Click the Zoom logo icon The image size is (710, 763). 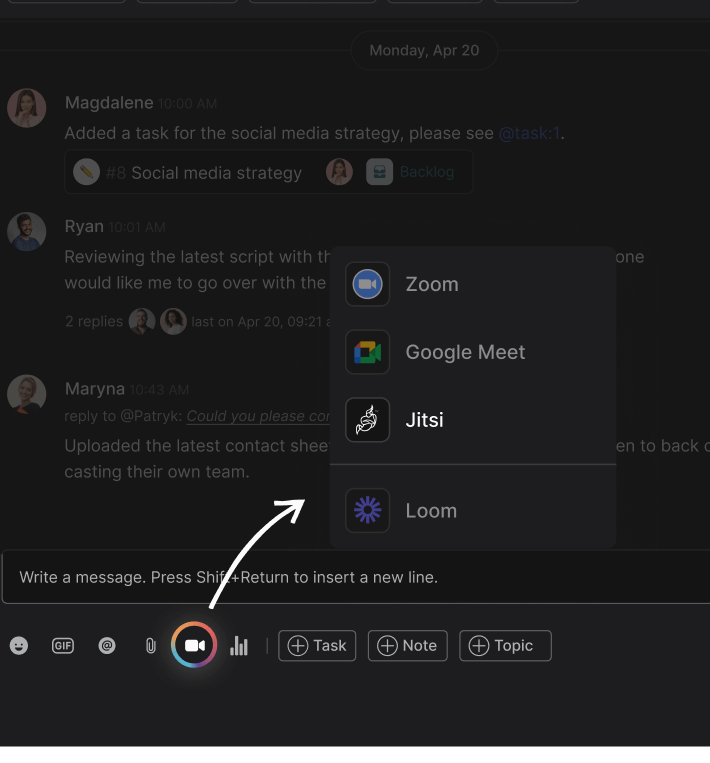tap(367, 284)
